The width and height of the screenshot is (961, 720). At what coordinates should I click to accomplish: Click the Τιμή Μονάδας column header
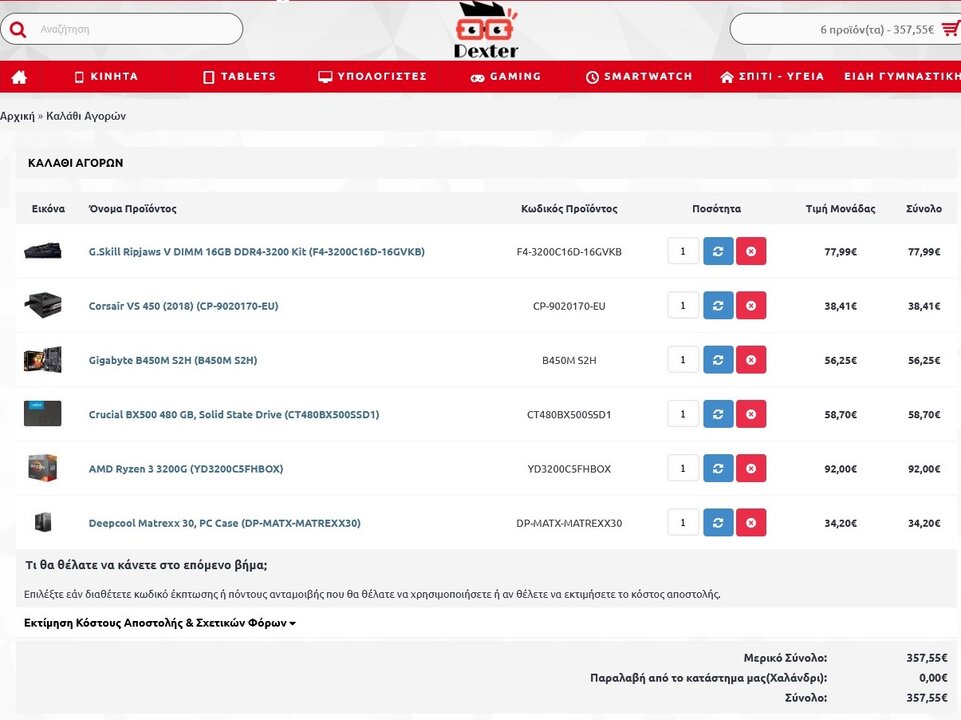tap(840, 208)
